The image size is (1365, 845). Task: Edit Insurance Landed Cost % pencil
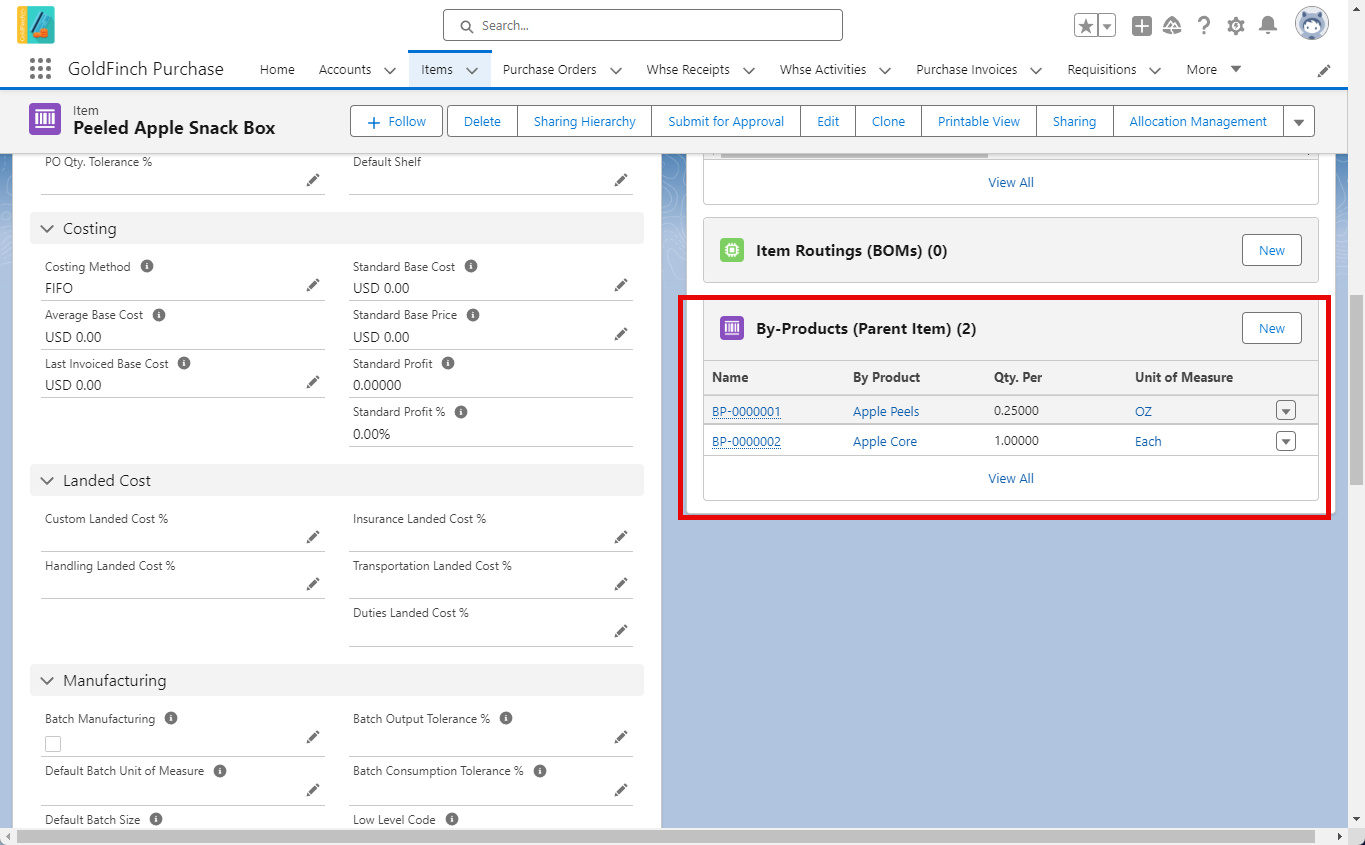(621, 537)
